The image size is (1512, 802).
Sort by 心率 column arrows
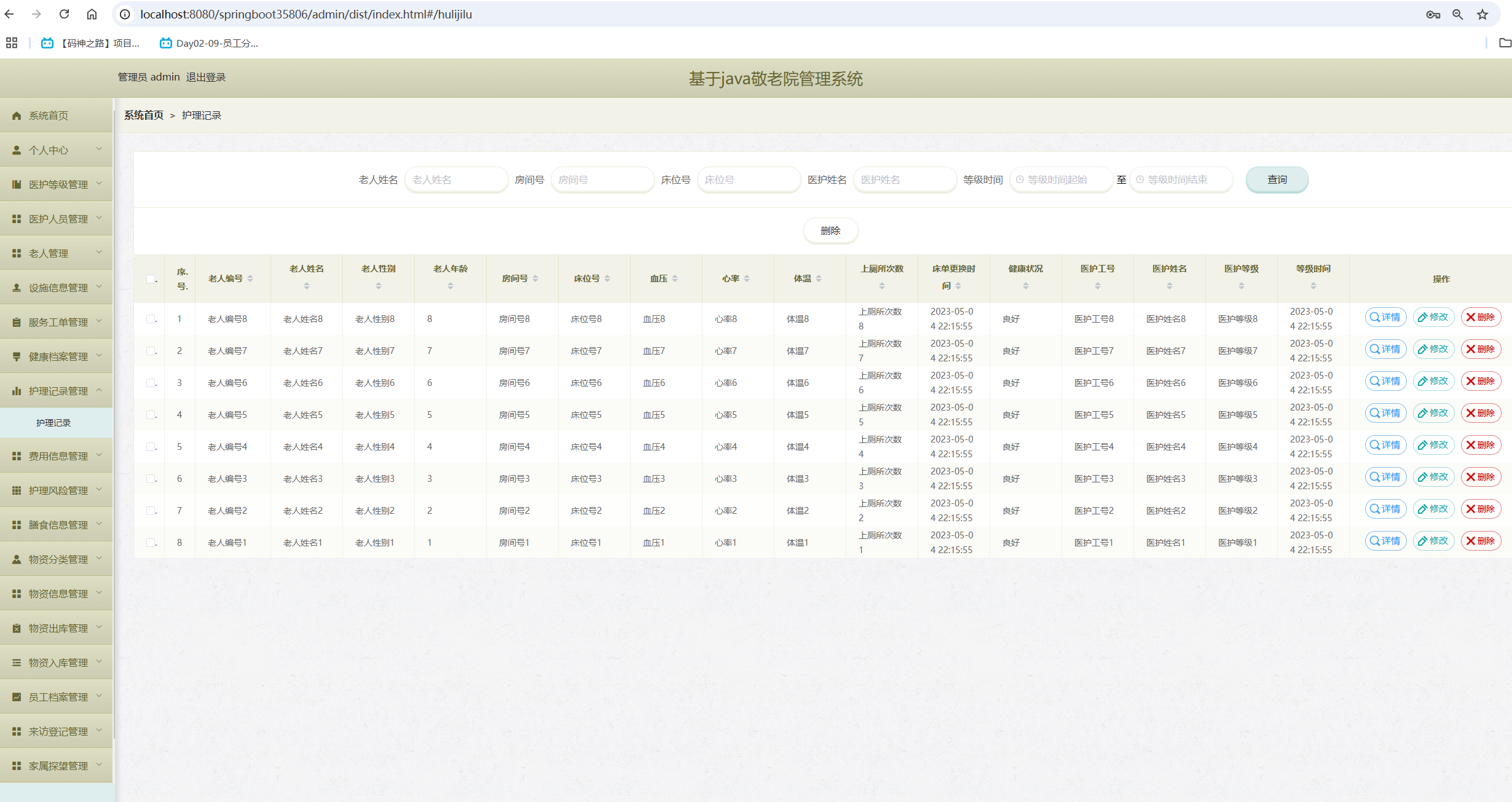pyautogui.click(x=747, y=279)
